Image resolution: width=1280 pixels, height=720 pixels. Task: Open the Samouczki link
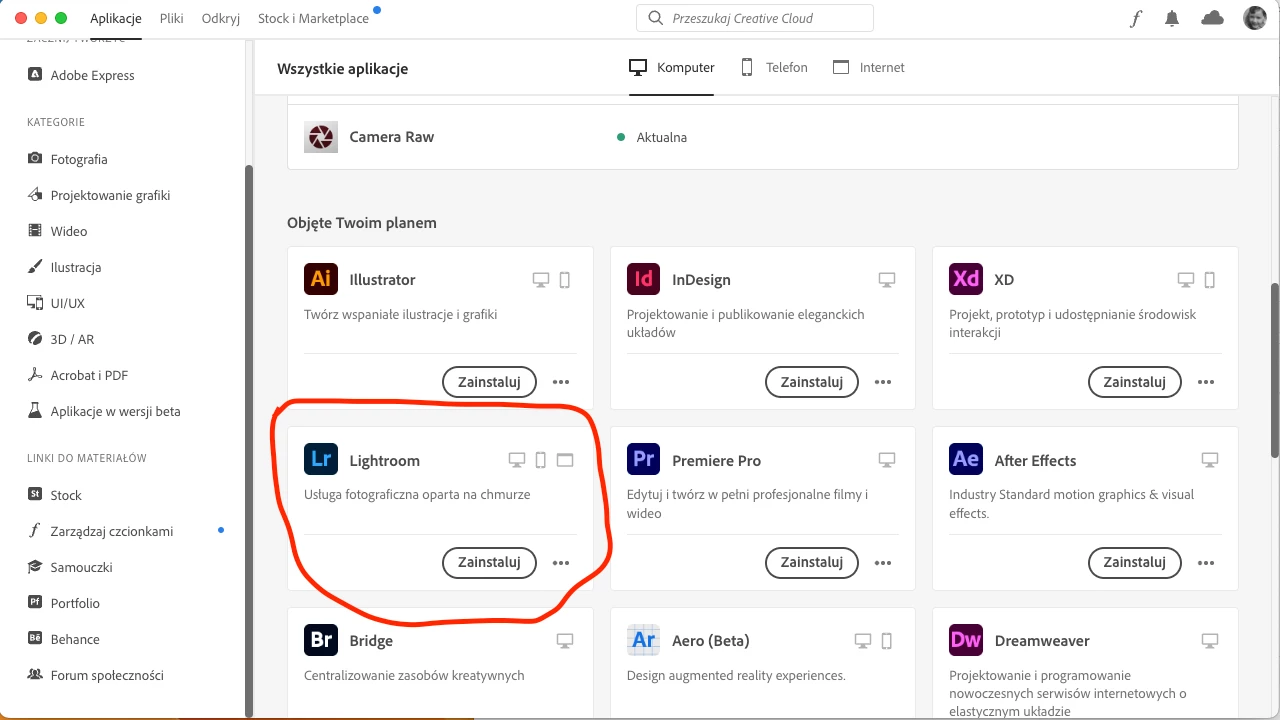coord(70,567)
